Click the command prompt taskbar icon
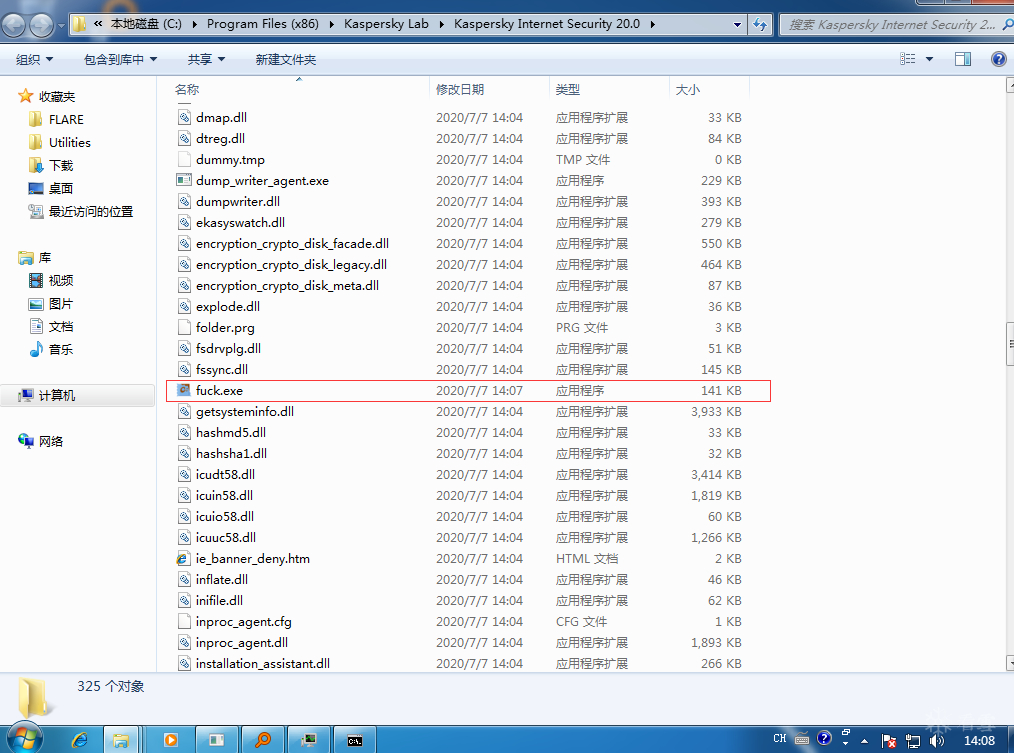The image size is (1014, 753). pyautogui.click(x=354, y=739)
